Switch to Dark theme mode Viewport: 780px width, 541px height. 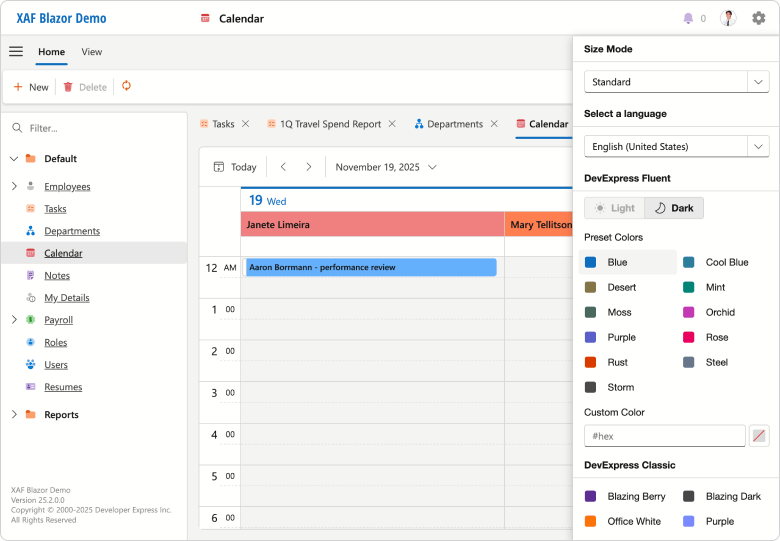[674, 208]
